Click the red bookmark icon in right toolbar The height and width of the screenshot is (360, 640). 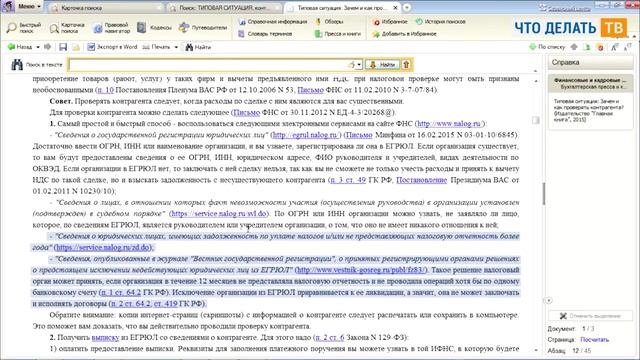click(600, 47)
